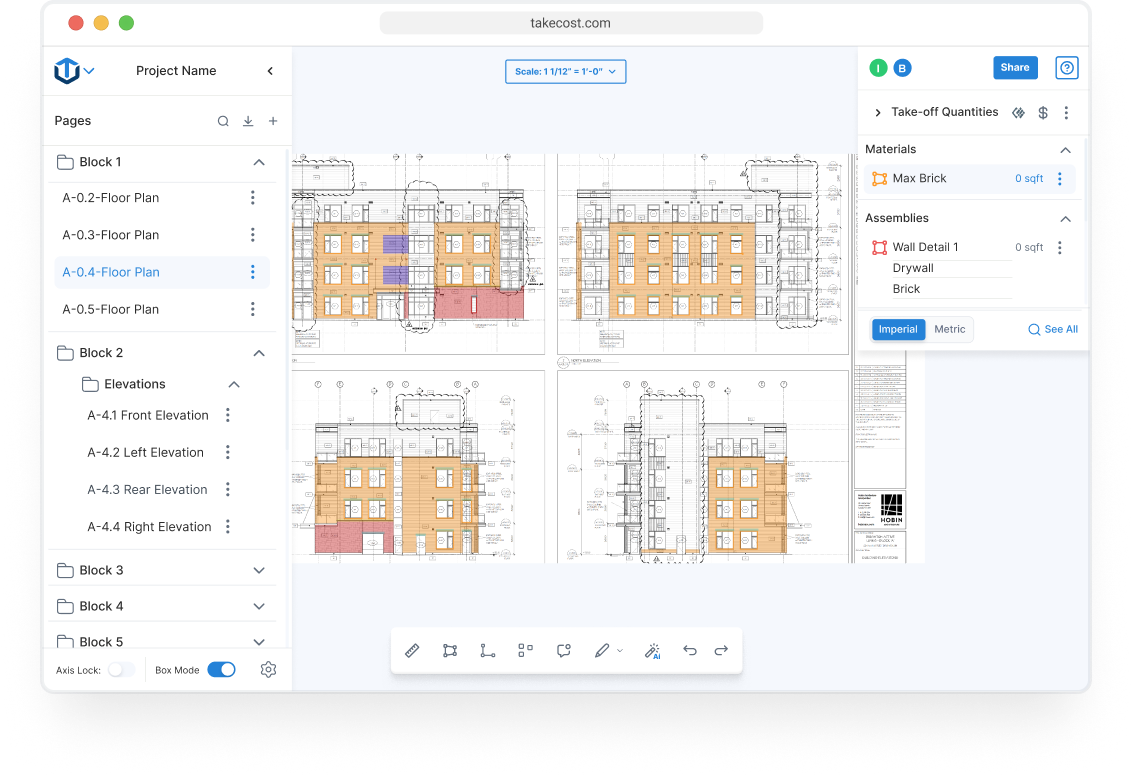1132x776 pixels.
Task: Expand the Block 3 folder
Action: tap(259, 570)
